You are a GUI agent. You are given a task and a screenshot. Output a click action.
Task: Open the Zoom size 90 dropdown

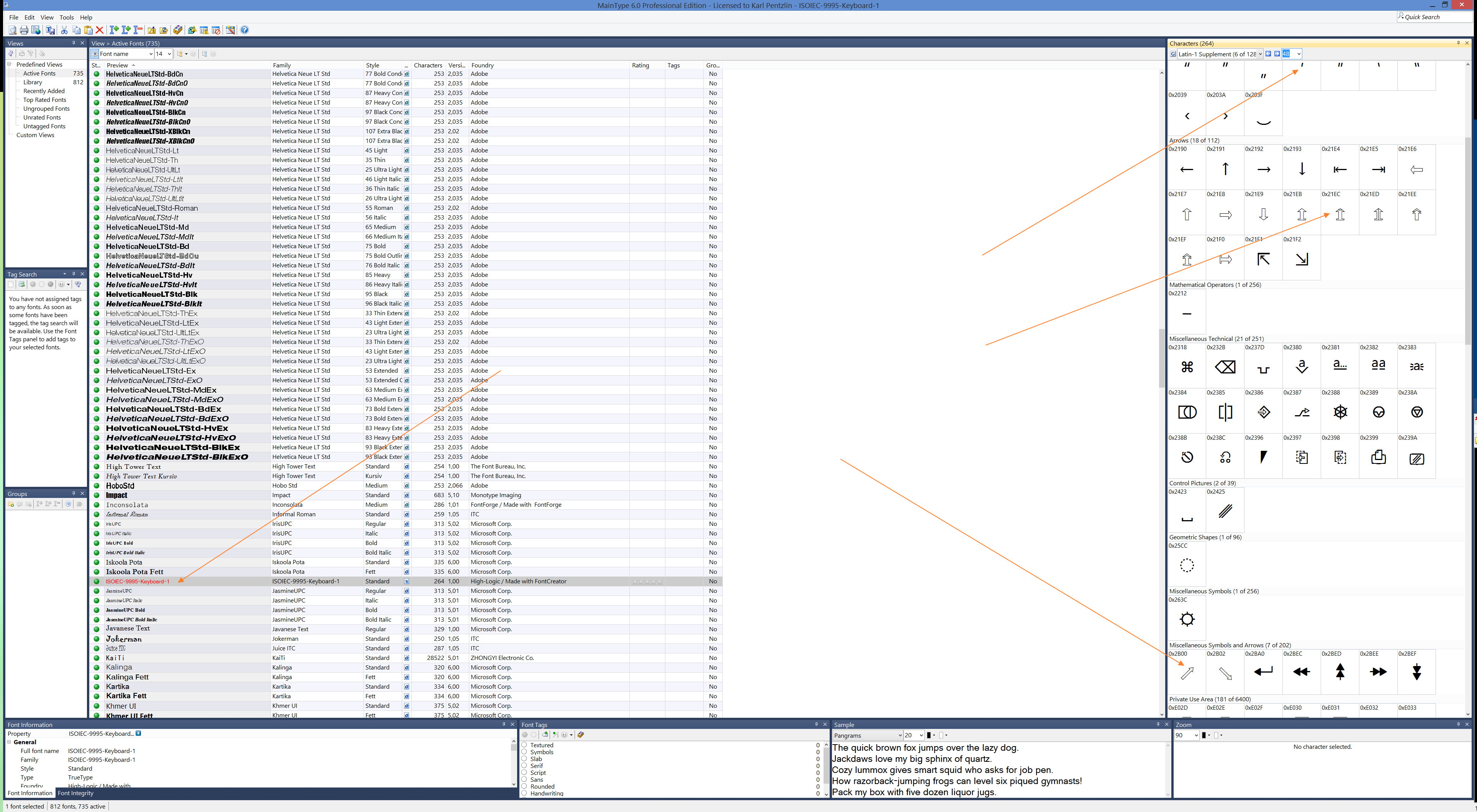click(1196, 735)
